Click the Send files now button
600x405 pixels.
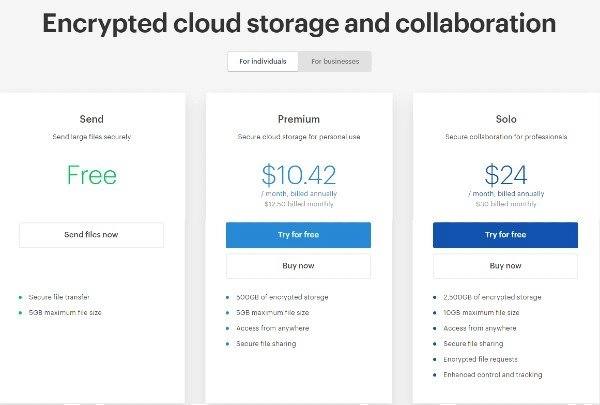[x=91, y=235]
